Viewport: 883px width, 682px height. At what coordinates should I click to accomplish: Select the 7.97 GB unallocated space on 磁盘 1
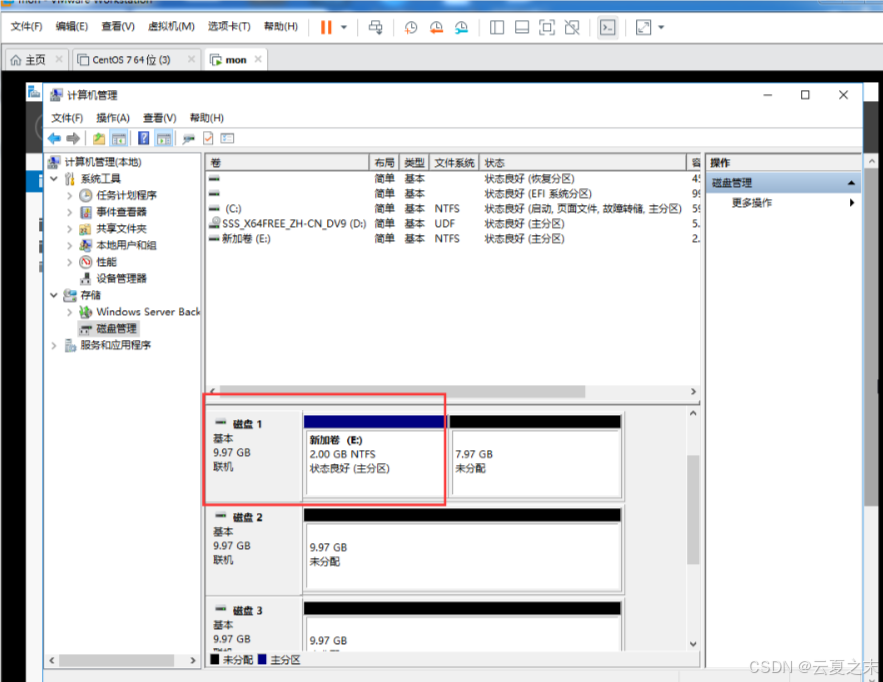[x=536, y=456]
